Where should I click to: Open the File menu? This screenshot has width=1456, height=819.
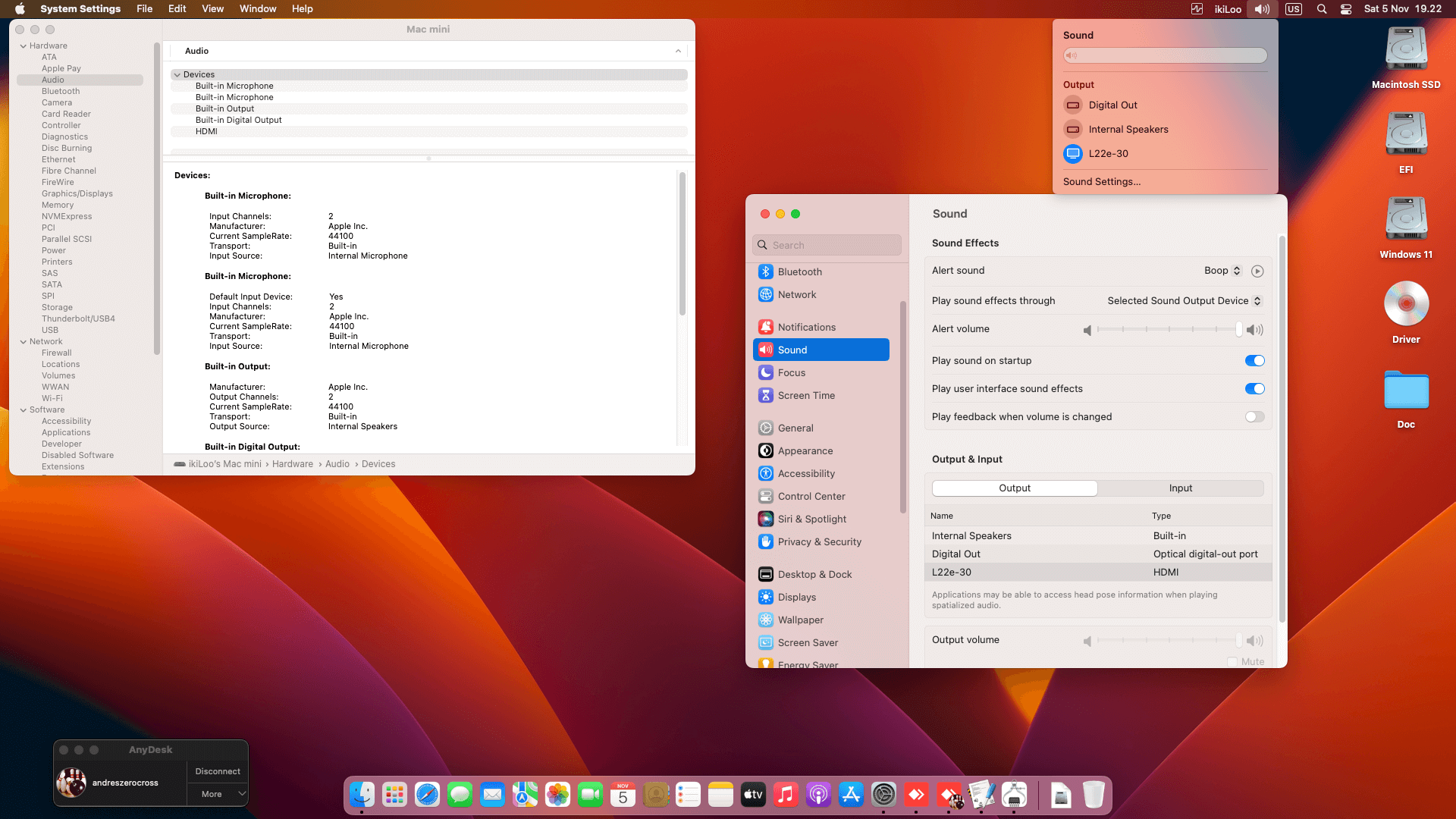(144, 9)
